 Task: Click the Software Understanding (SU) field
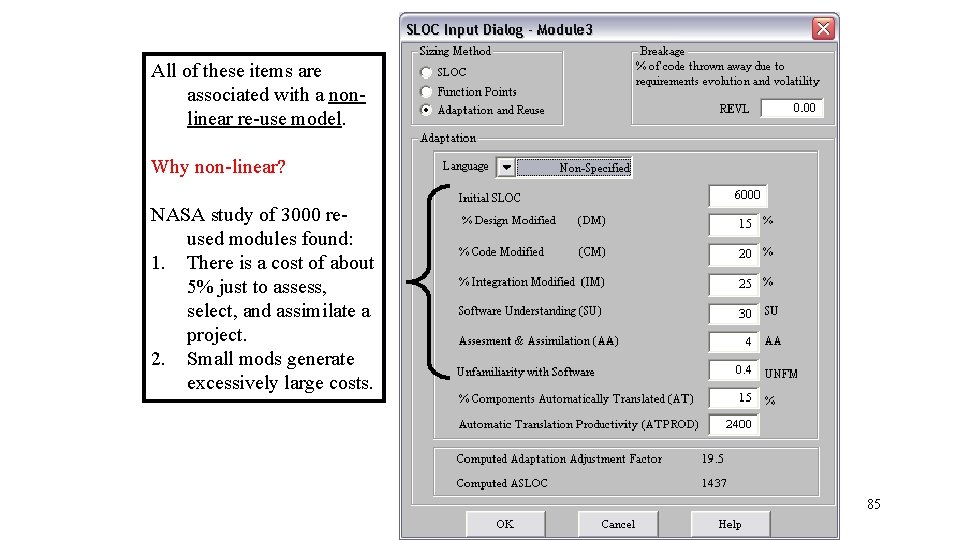[733, 313]
